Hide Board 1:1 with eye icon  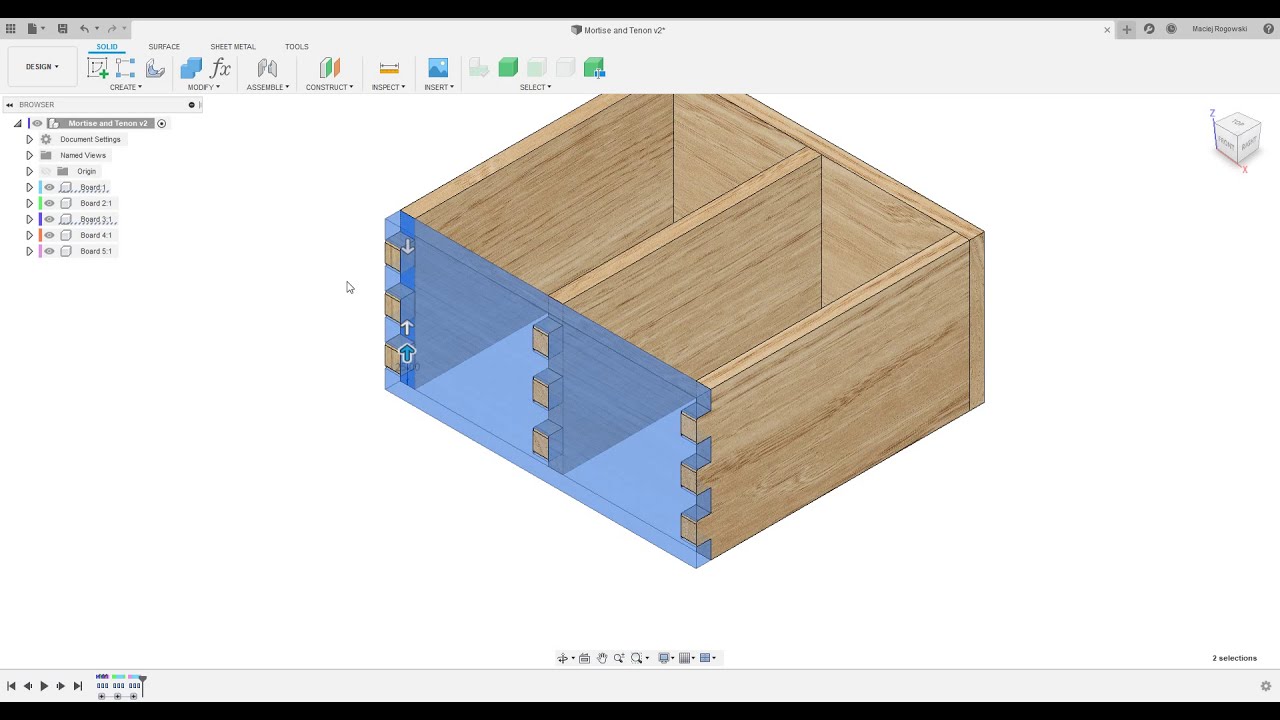point(49,187)
